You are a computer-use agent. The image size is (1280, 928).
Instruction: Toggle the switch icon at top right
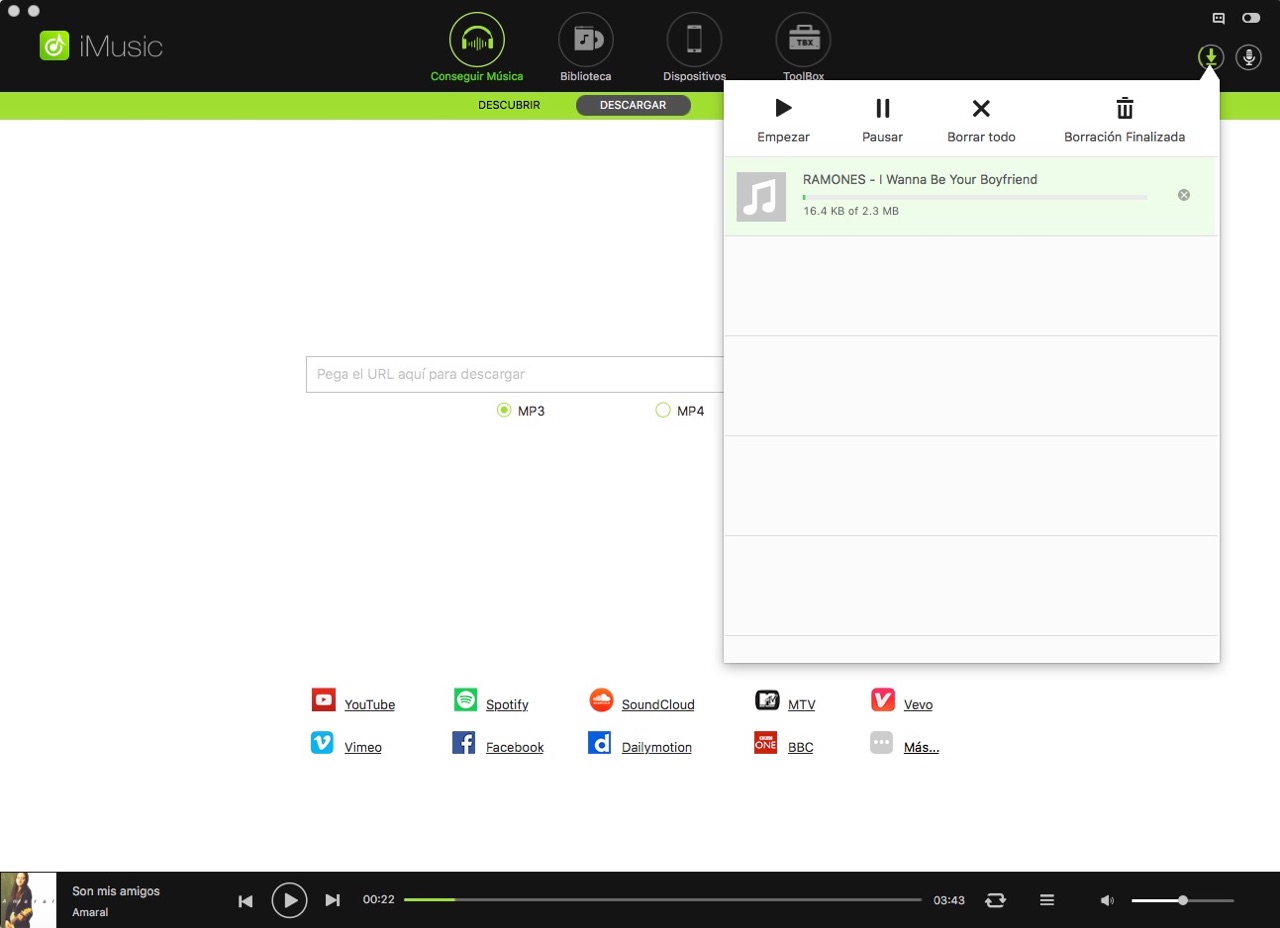[x=1250, y=17]
